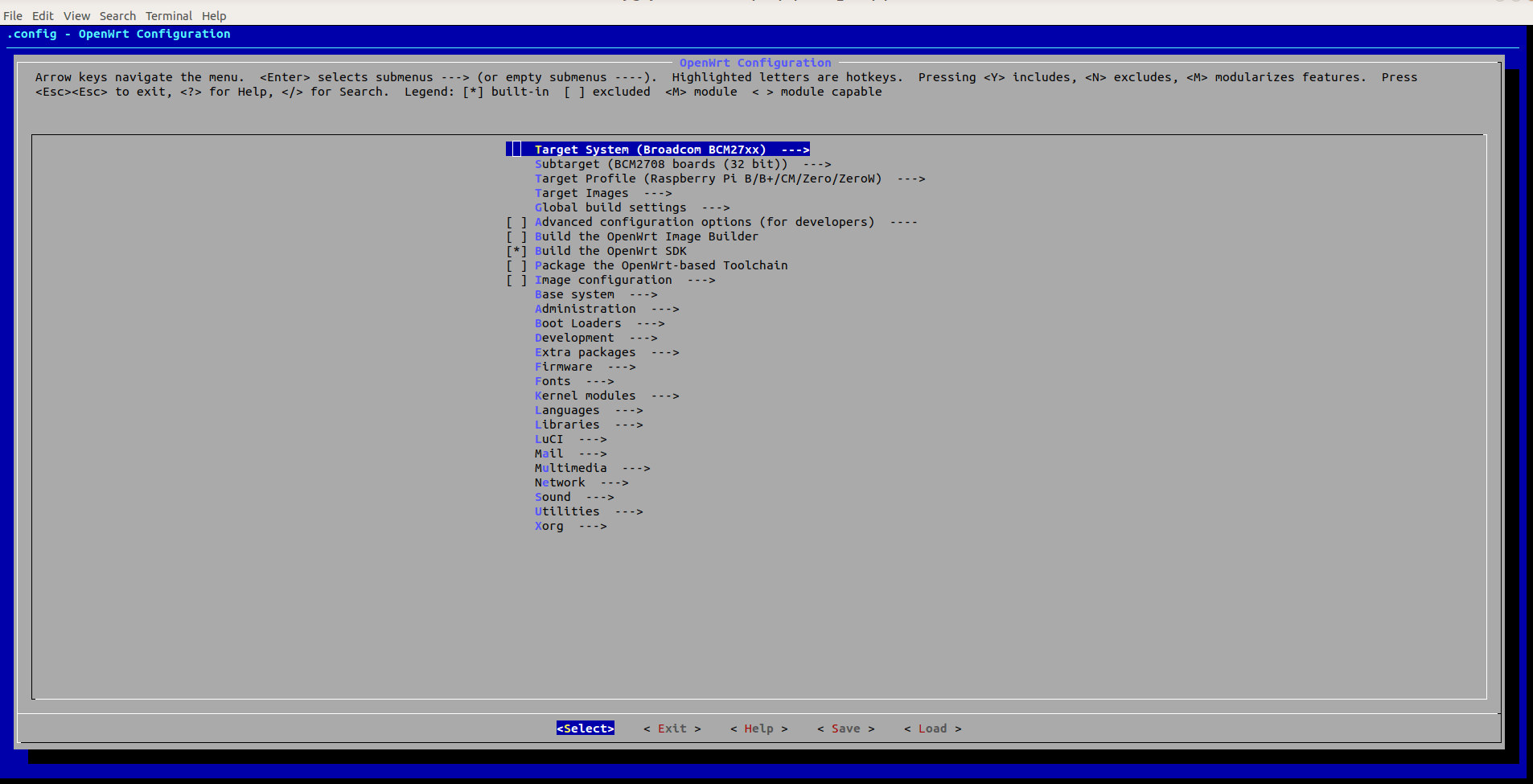Toggle Advanced configuration options checkbox

point(516,222)
